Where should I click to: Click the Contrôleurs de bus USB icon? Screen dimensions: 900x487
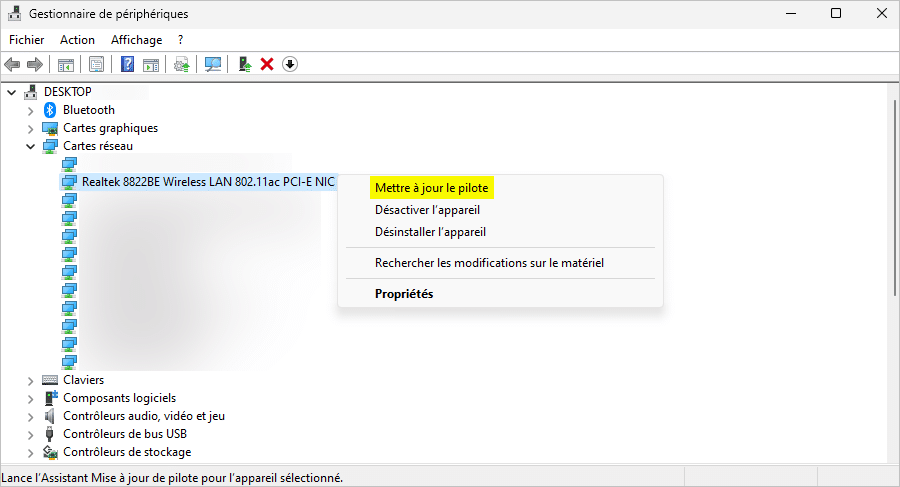coord(50,434)
